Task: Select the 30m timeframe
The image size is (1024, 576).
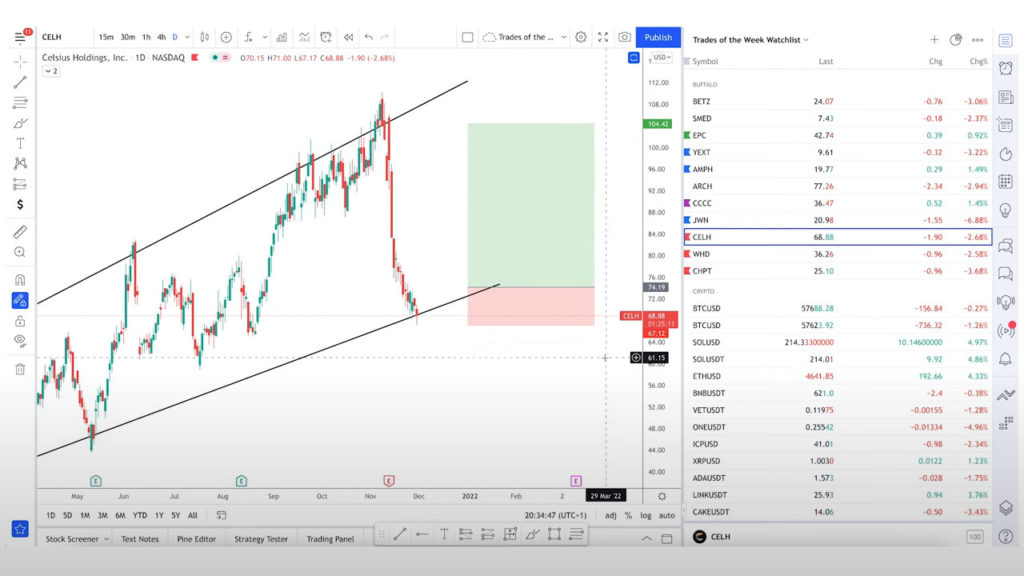Action: pyautogui.click(x=127, y=37)
